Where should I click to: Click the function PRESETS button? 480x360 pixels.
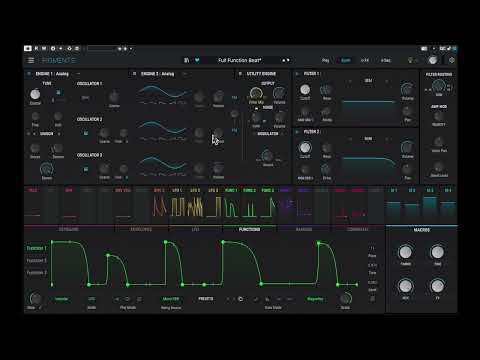click(206, 299)
